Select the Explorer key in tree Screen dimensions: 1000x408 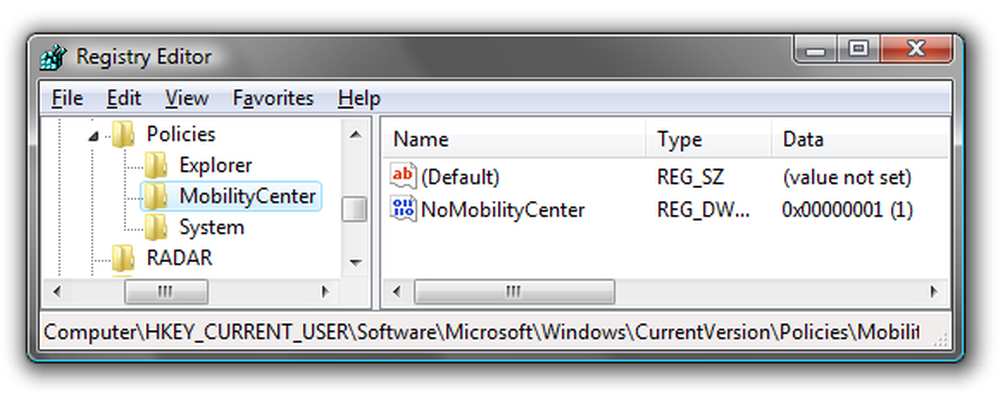(x=216, y=165)
